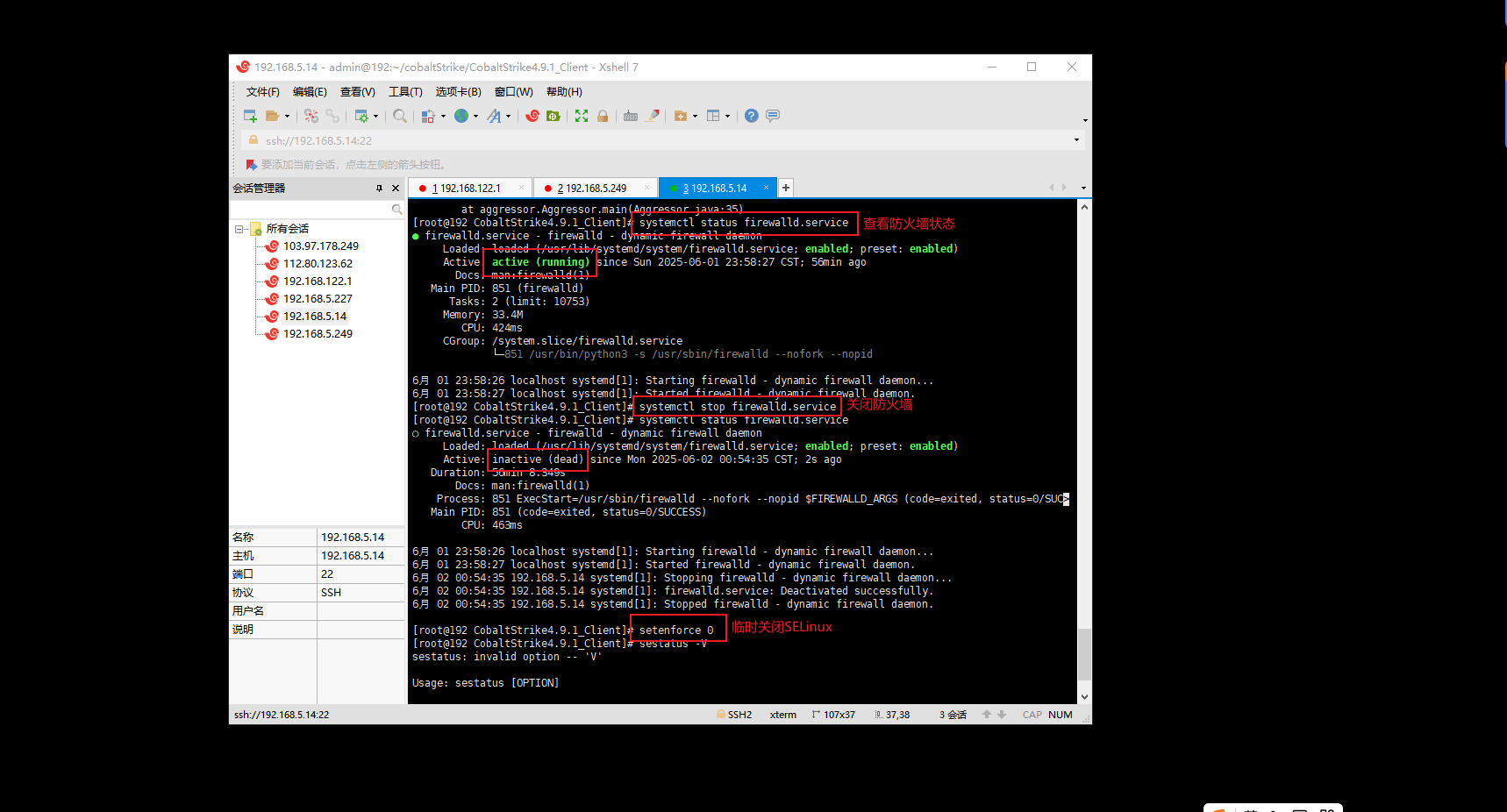This screenshot has width=1507, height=812.
Task: Select session 192.168.5.14 in tree
Action: (314, 317)
